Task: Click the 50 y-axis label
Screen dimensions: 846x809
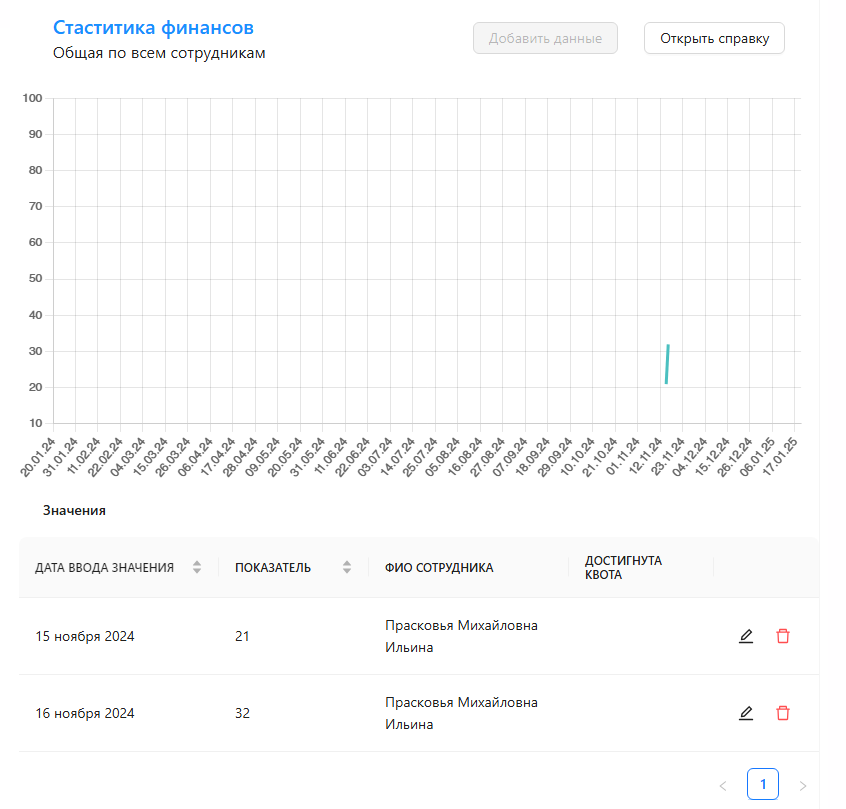Action: [35, 278]
